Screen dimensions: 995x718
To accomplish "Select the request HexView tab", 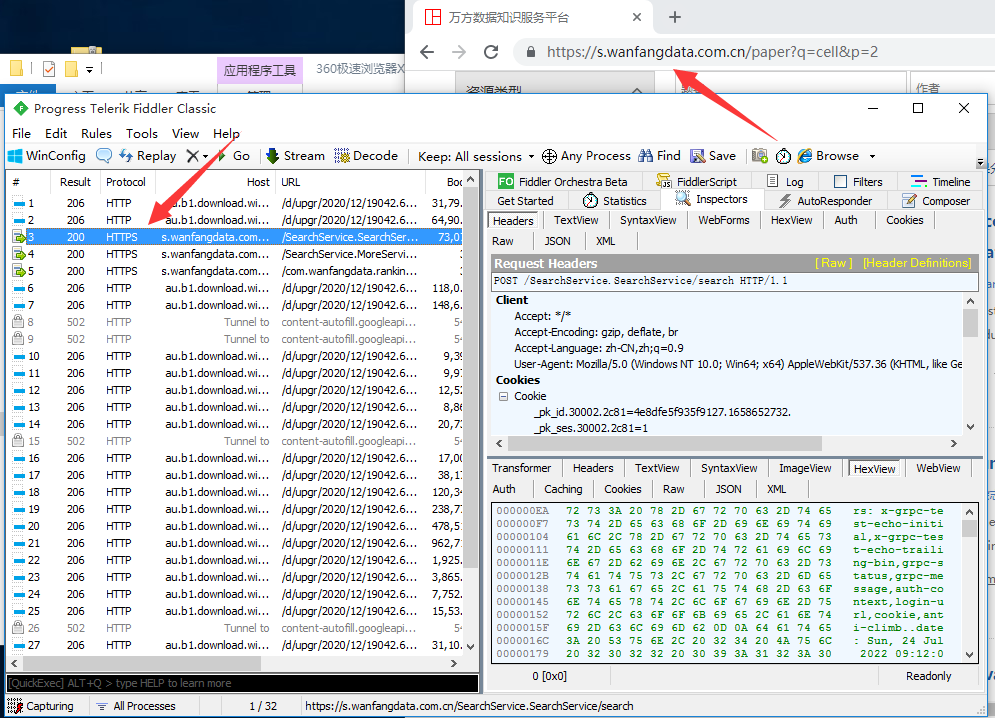I will pos(791,220).
